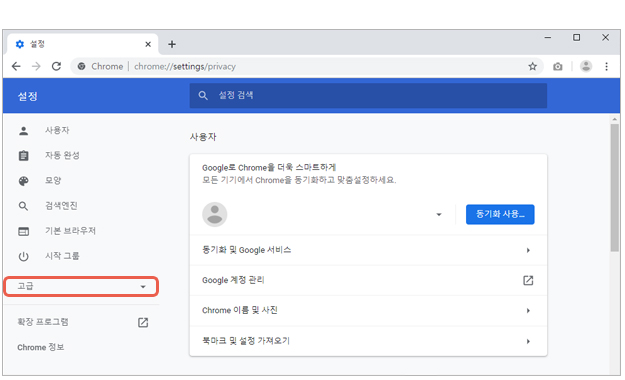Open 북마크 및 설정 가져오기 row
625x380 pixels.
pyautogui.click(x=368, y=341)
